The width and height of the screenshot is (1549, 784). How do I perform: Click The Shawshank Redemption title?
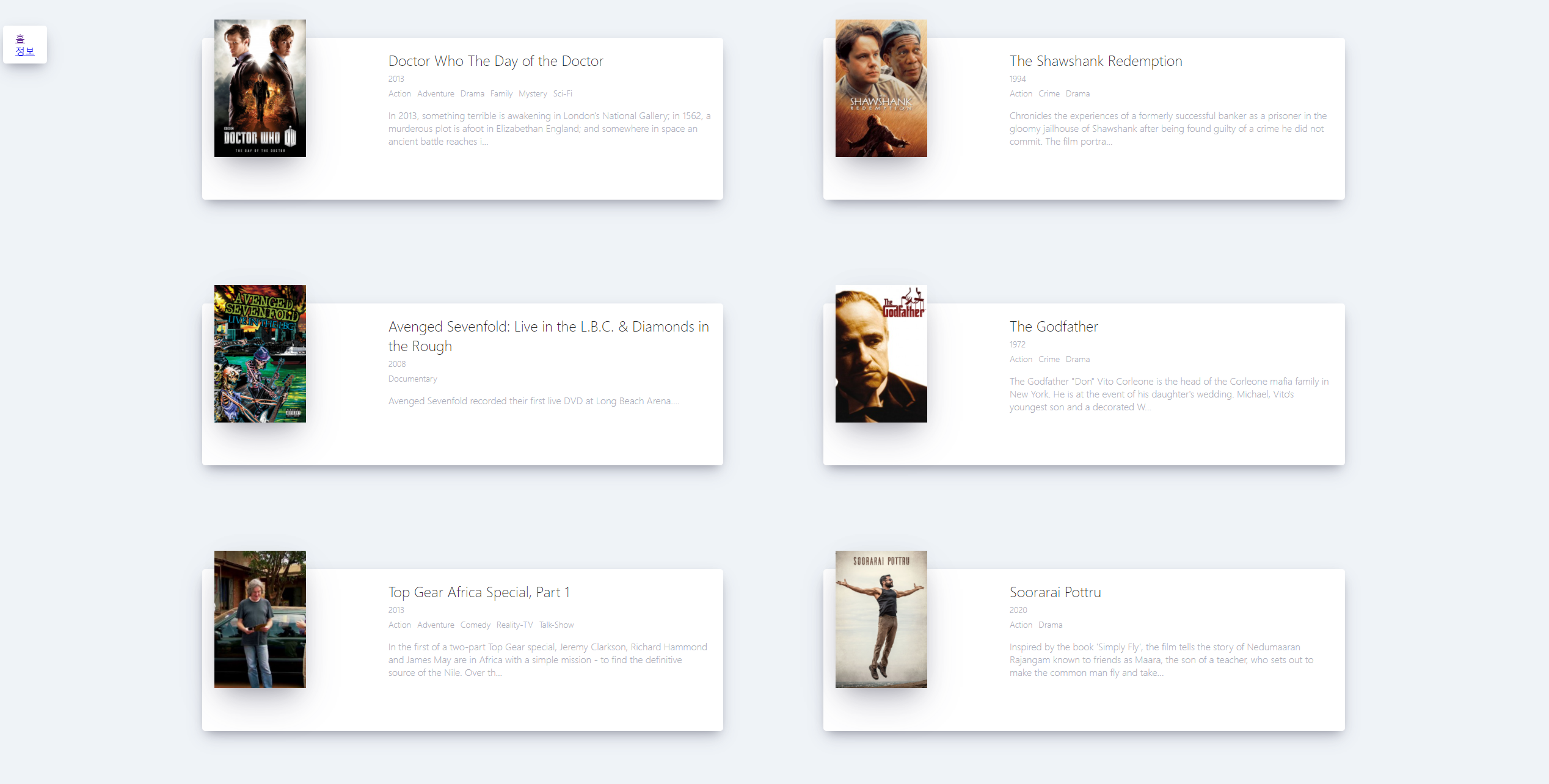coord(1095,61)
